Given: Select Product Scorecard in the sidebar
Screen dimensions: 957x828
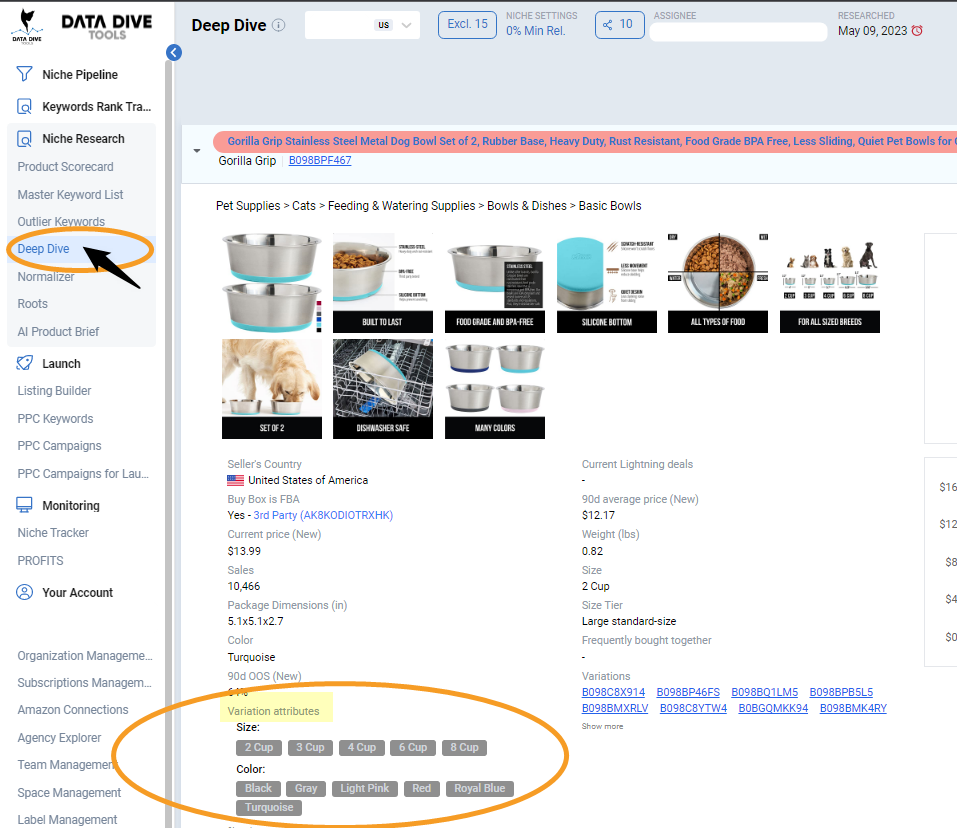Looking at the screenshot, I should [x=65, y=167].
